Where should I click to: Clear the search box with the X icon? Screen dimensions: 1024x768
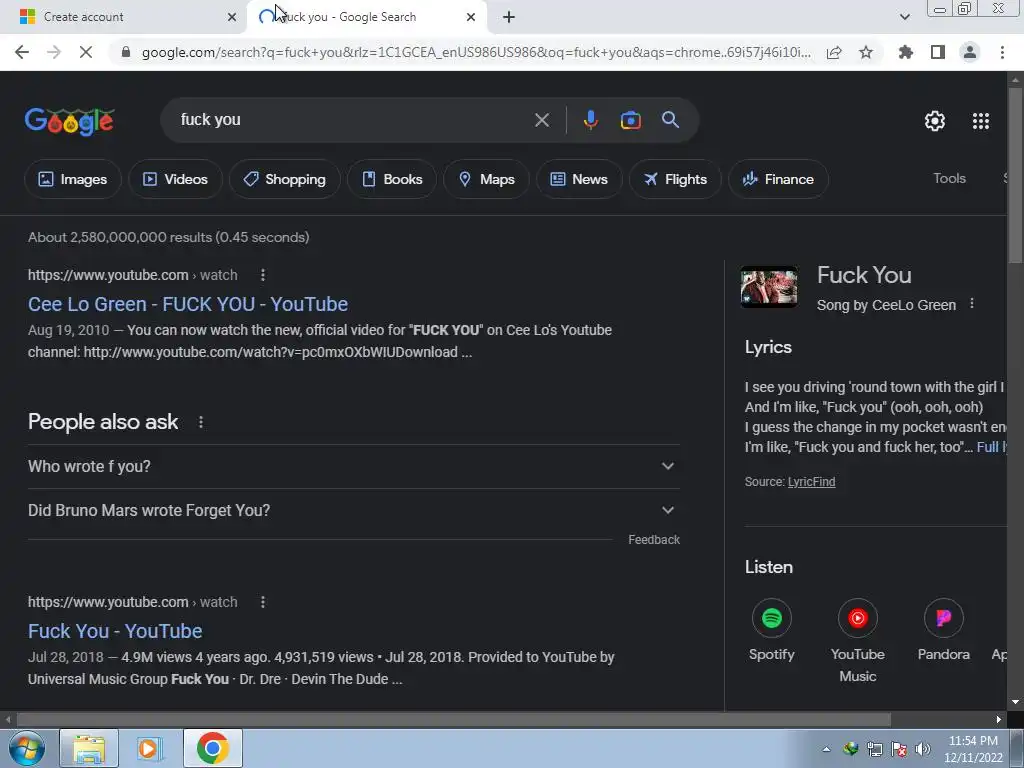[541, 120]
